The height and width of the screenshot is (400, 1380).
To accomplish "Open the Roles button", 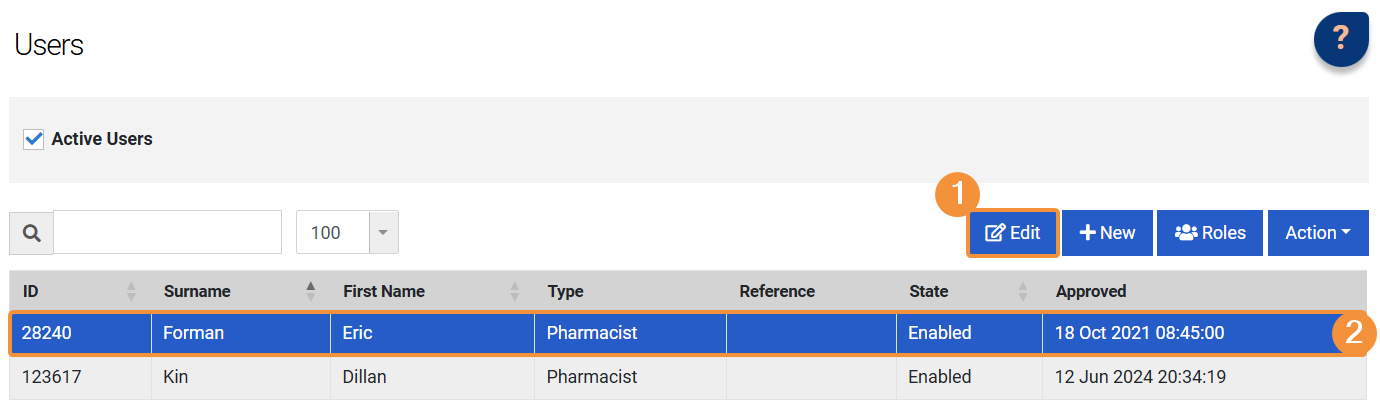I will pos(1210,233).
